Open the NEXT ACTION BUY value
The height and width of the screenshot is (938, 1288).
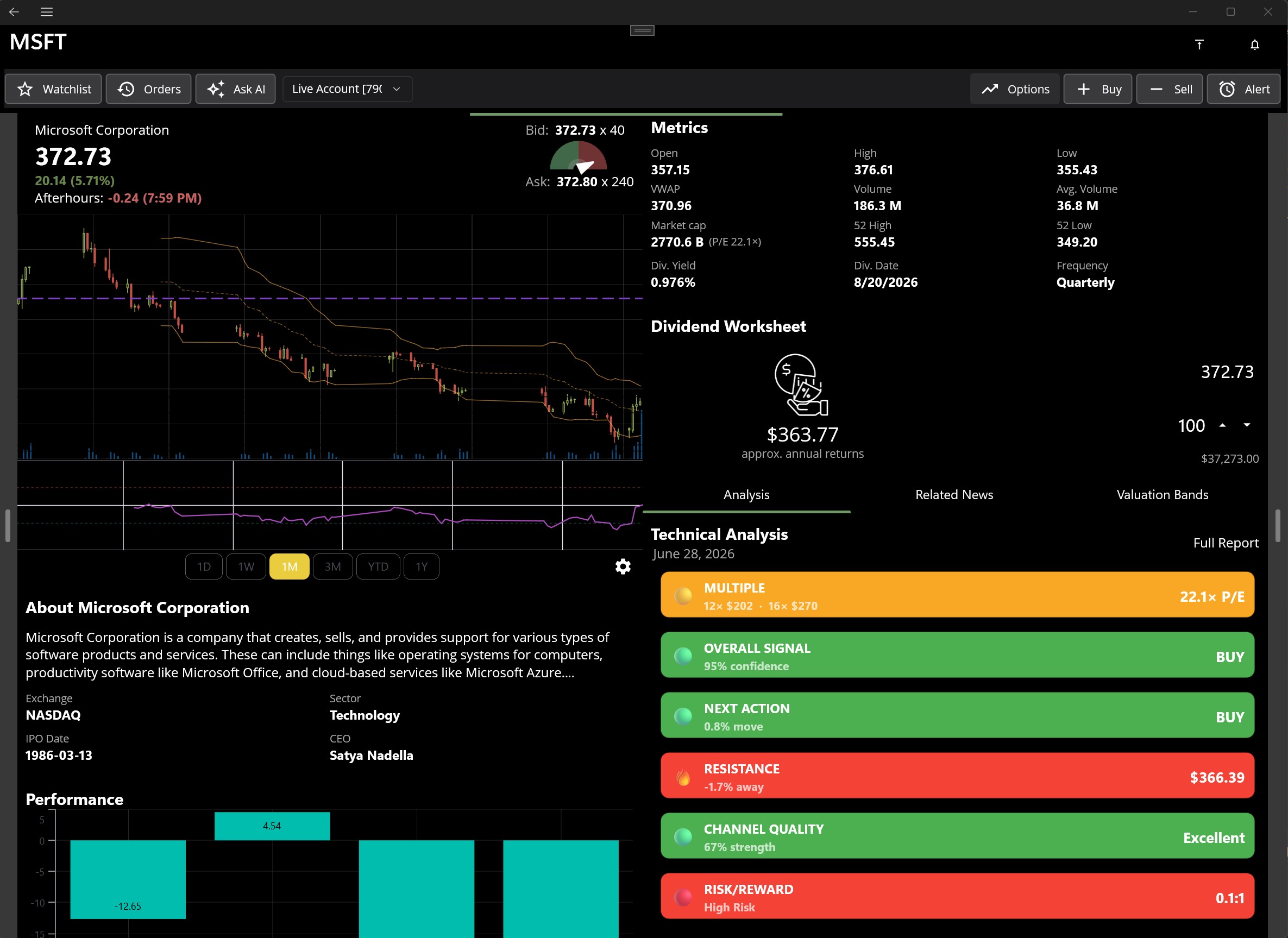pyautogui.click(x=1229, y=717)
